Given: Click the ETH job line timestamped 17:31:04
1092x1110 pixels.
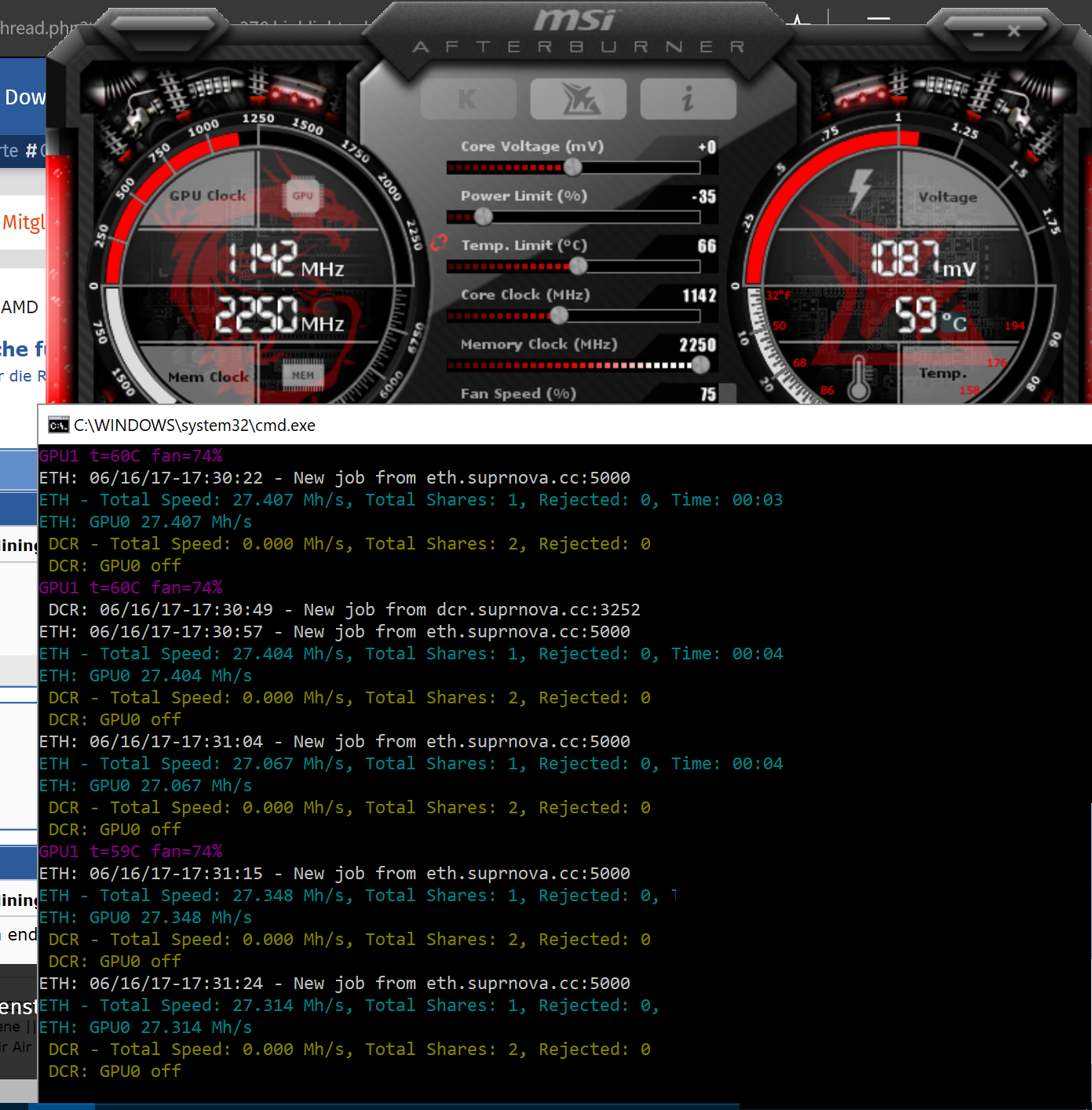Looking at the screenshot, I should [334, 742].
